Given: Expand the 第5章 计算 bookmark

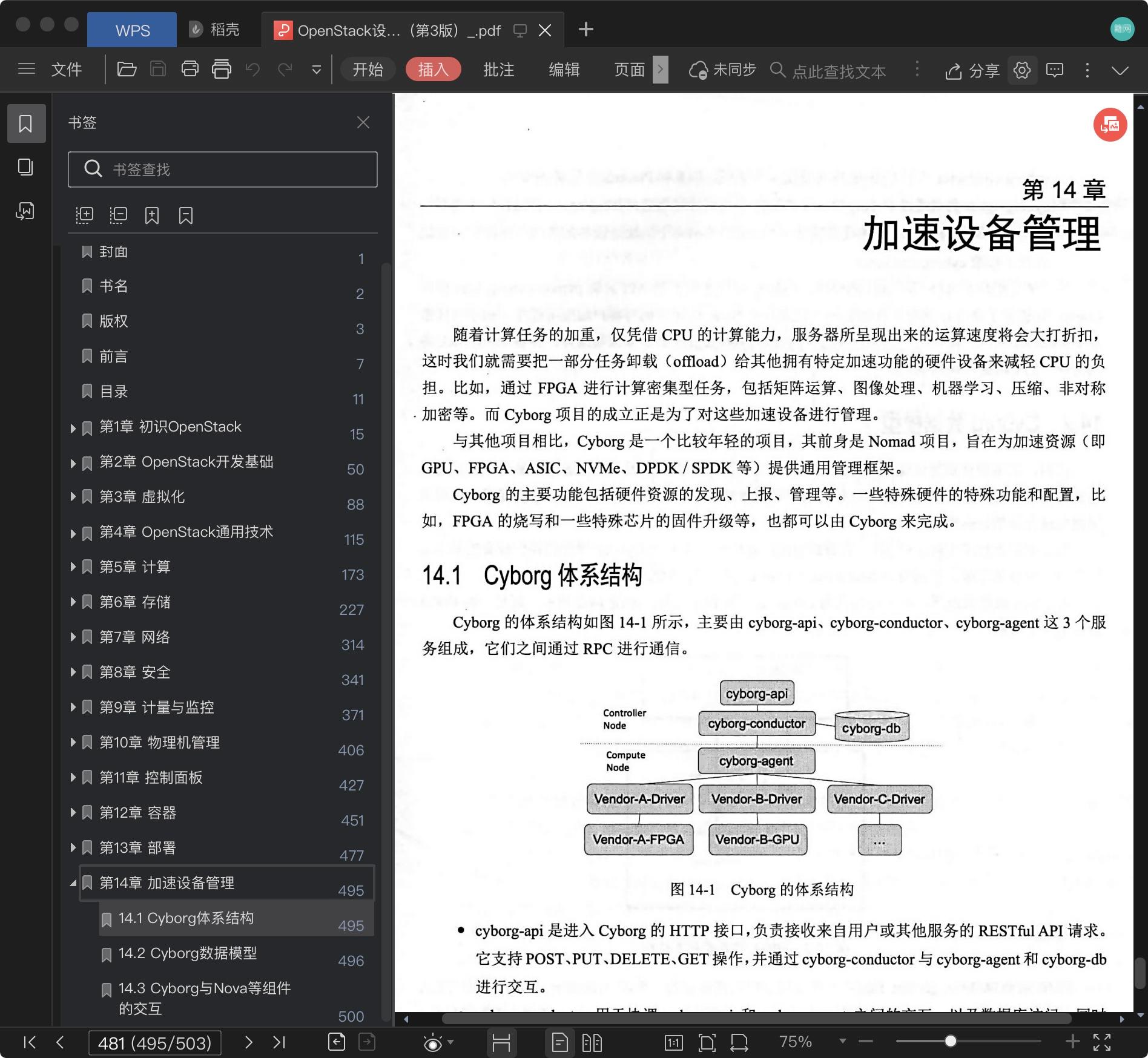Looking at the screenshot, I should coord(73,567).
